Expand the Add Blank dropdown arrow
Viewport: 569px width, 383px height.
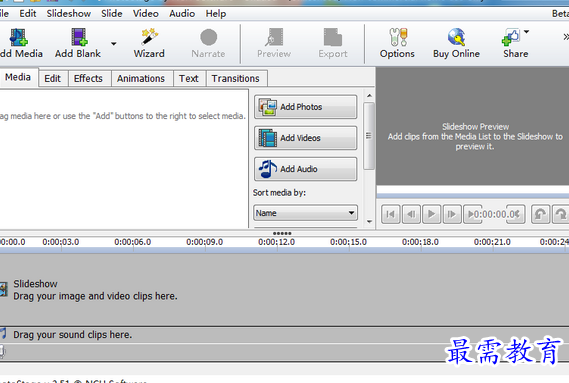114,44
